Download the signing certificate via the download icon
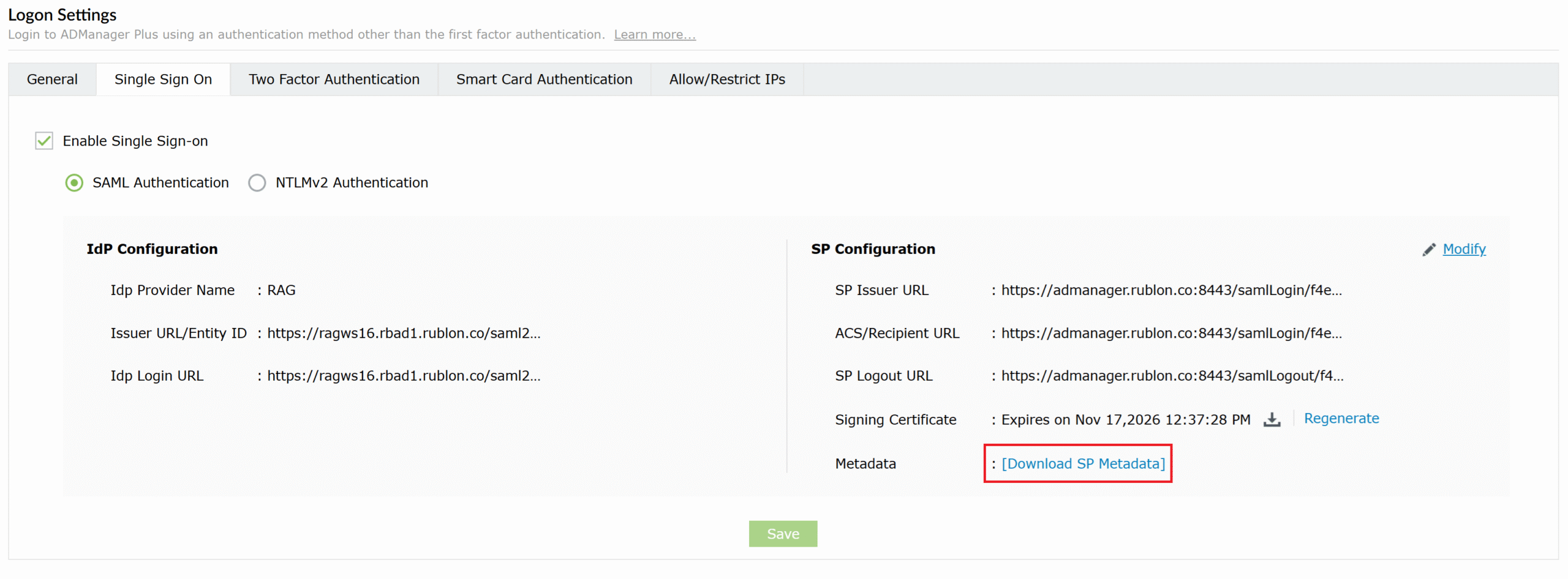The height and width of the screenshot is (579, 1568). click(1272, 420)
